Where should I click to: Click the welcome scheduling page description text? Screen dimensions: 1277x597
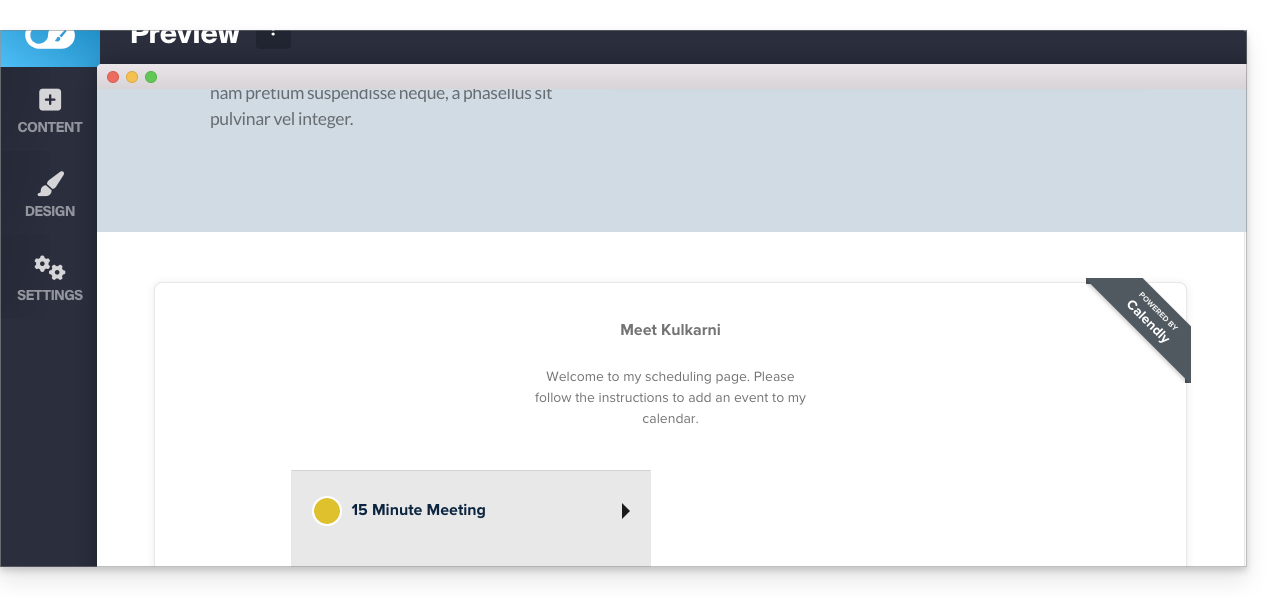(x=670, y=398)
